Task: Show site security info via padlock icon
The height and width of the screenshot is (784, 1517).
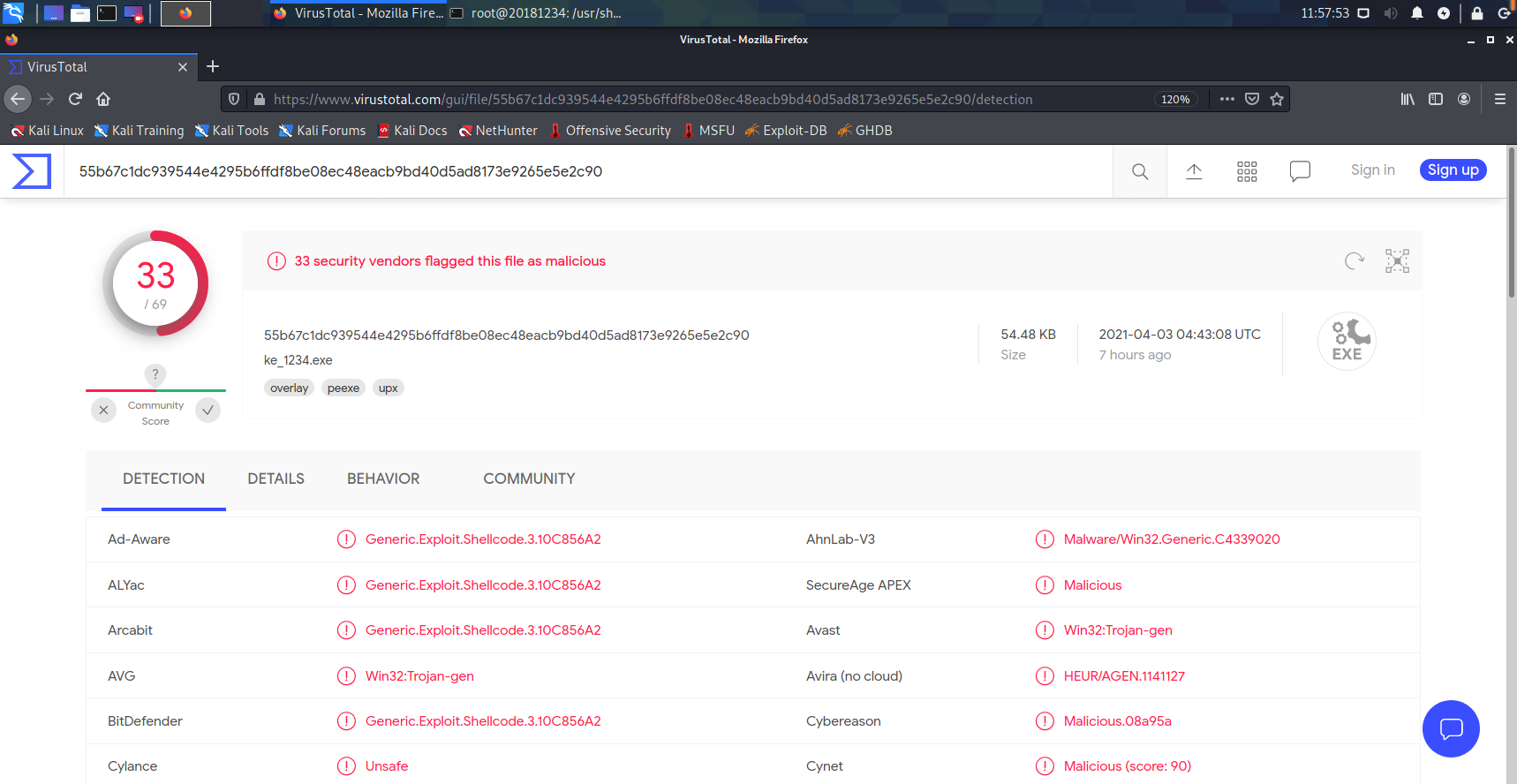Action: [260, 99]
